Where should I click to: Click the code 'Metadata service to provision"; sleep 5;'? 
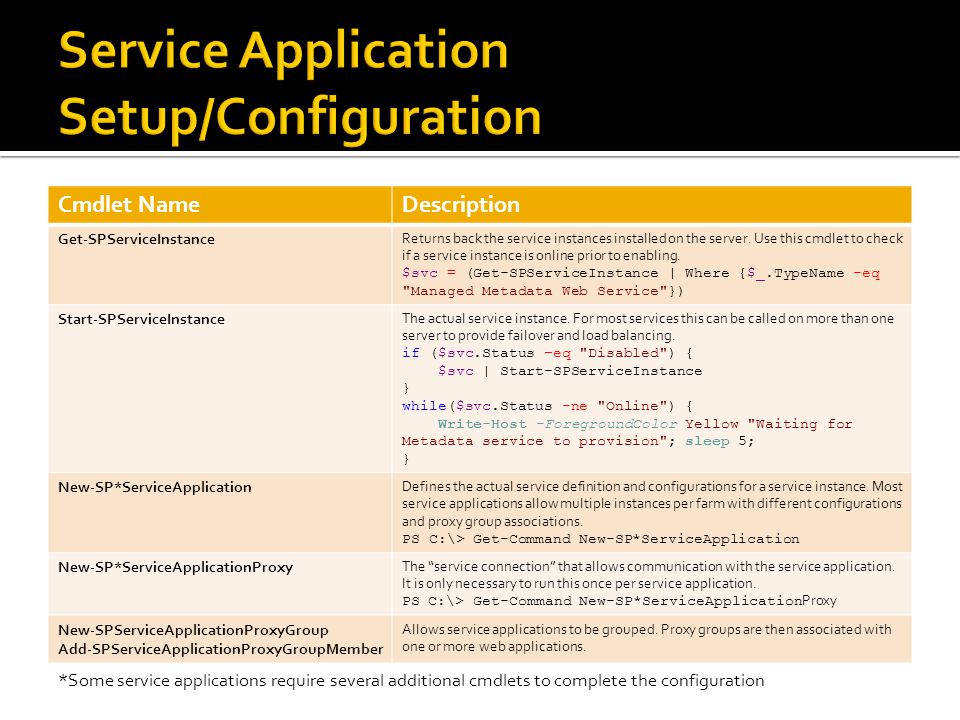(578, 441)
